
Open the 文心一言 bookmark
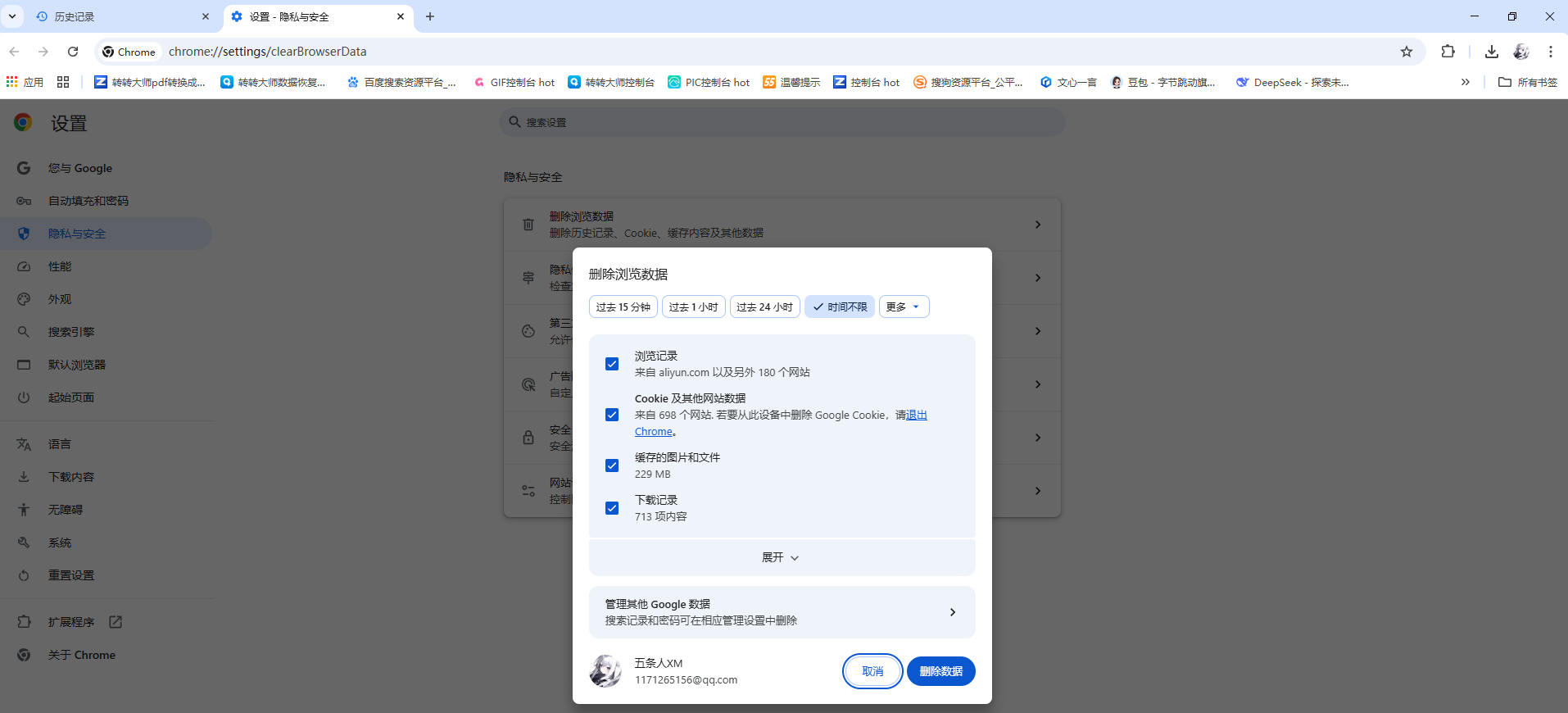1068,82
